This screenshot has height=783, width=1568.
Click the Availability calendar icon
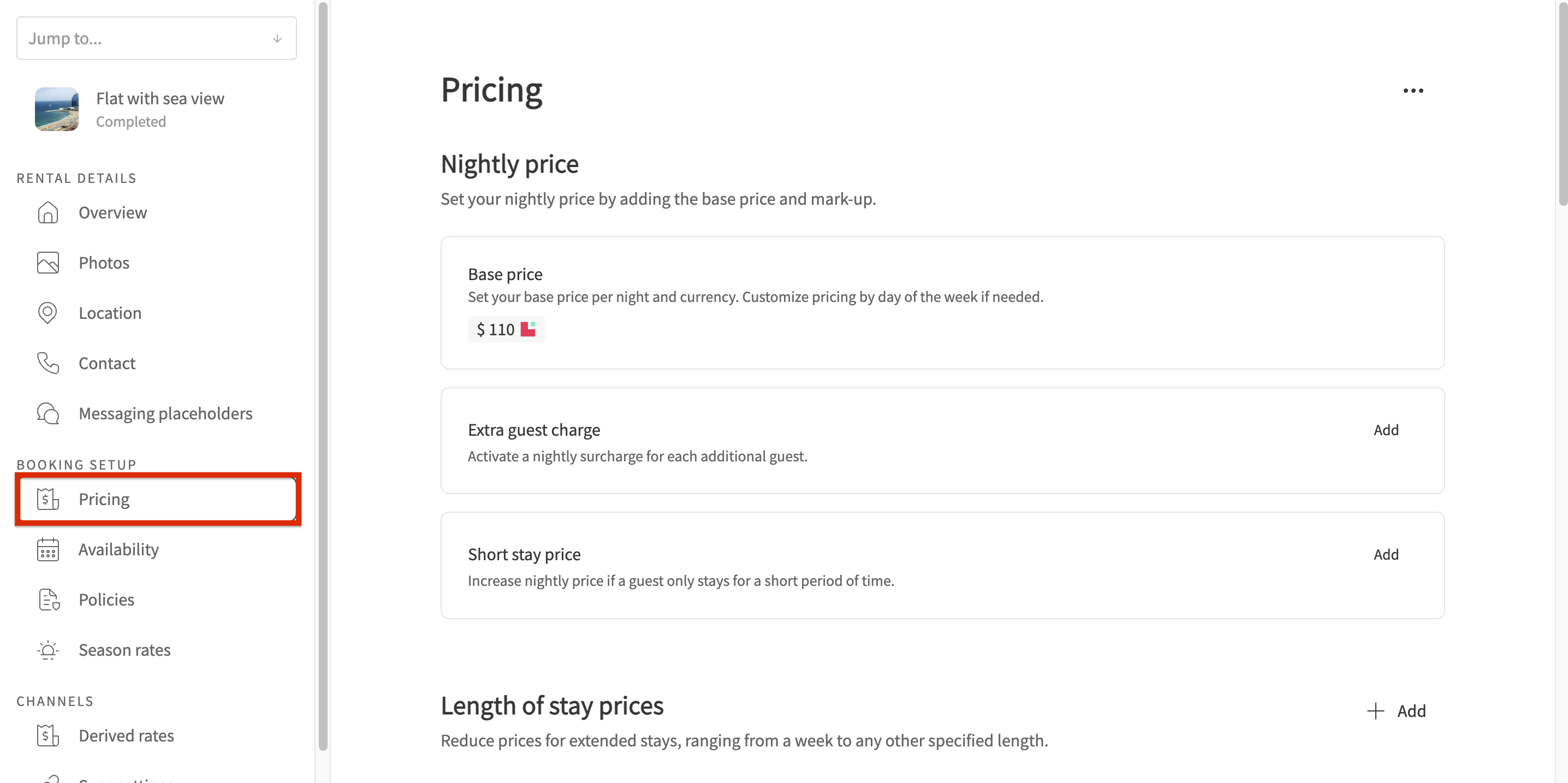(47, 549)
